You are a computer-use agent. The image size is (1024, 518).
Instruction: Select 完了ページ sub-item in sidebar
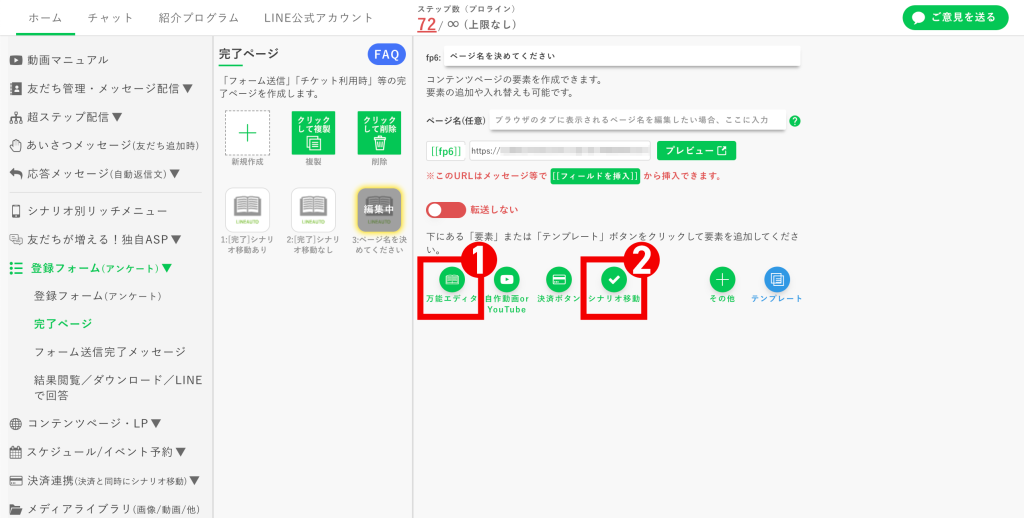(x=63, y=324)
